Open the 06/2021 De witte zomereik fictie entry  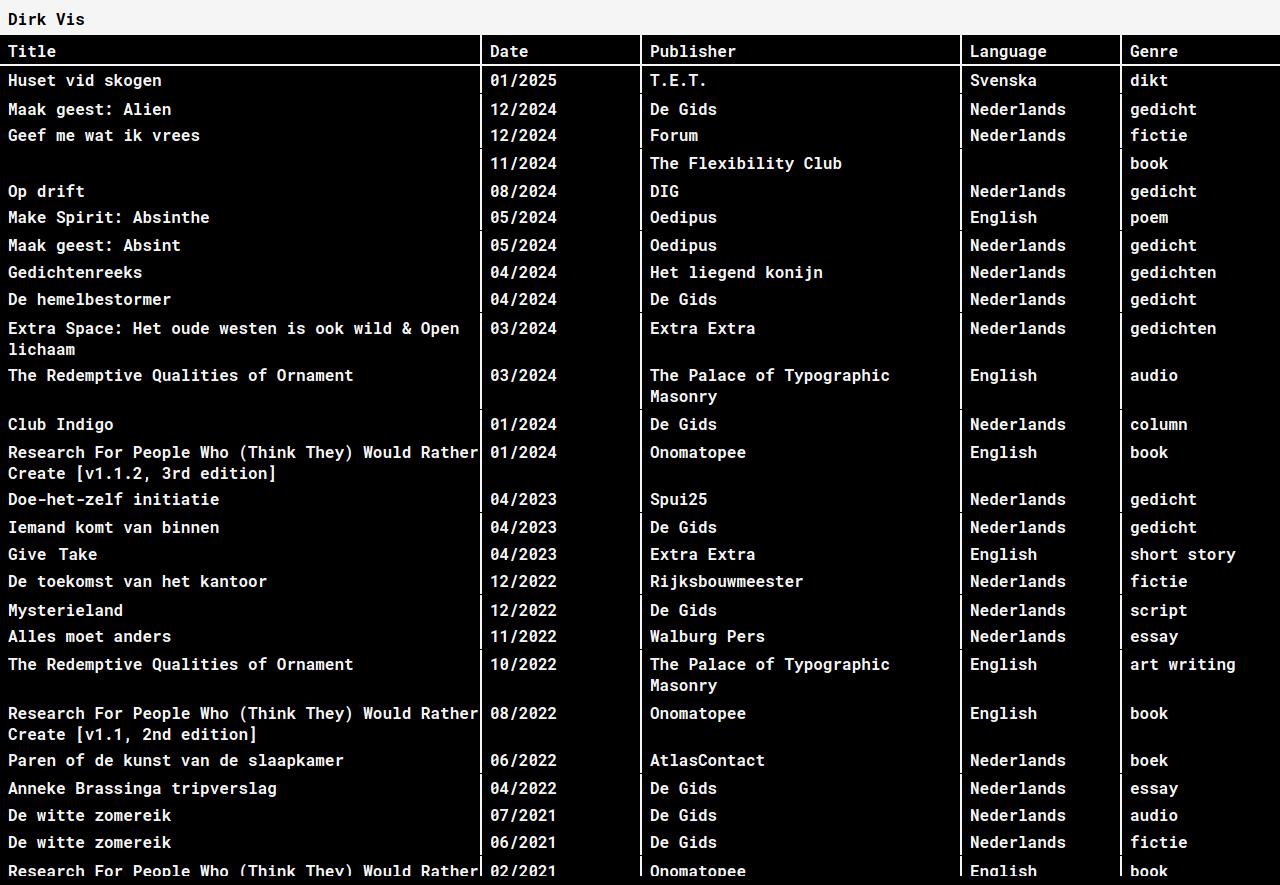(x=90, y=842)
